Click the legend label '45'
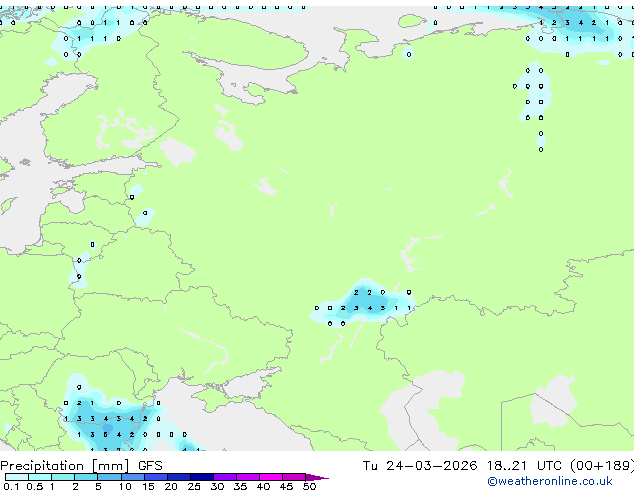Viewport: 634px width, 490px height. pos(286,486)
